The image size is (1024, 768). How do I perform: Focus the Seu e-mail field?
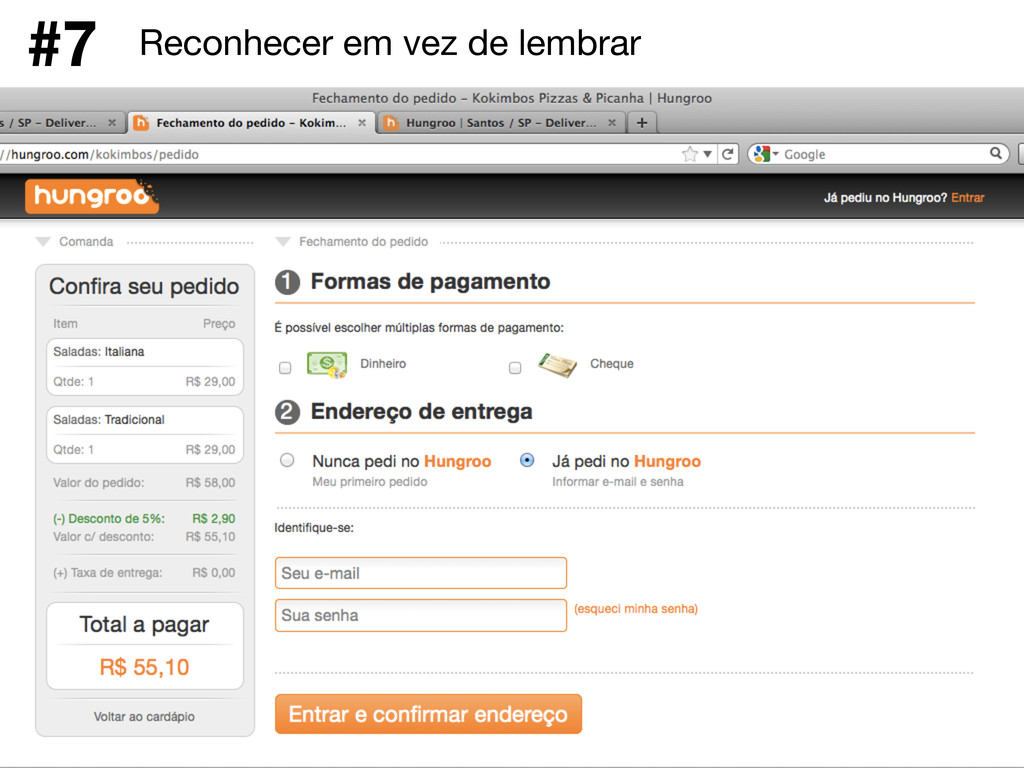coord(421,573)
